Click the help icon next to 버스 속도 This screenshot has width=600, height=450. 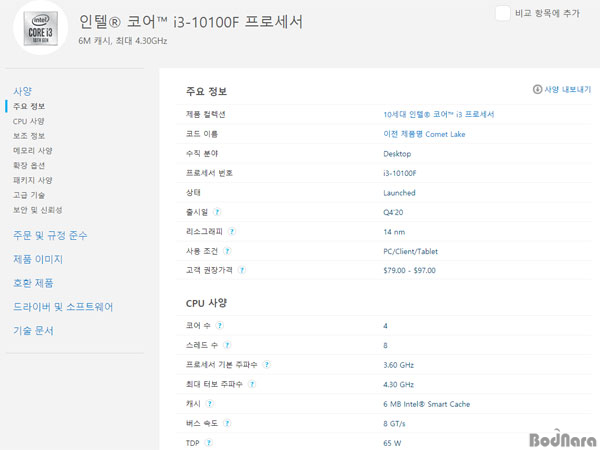pyautogui.click(x=227, y=423)
